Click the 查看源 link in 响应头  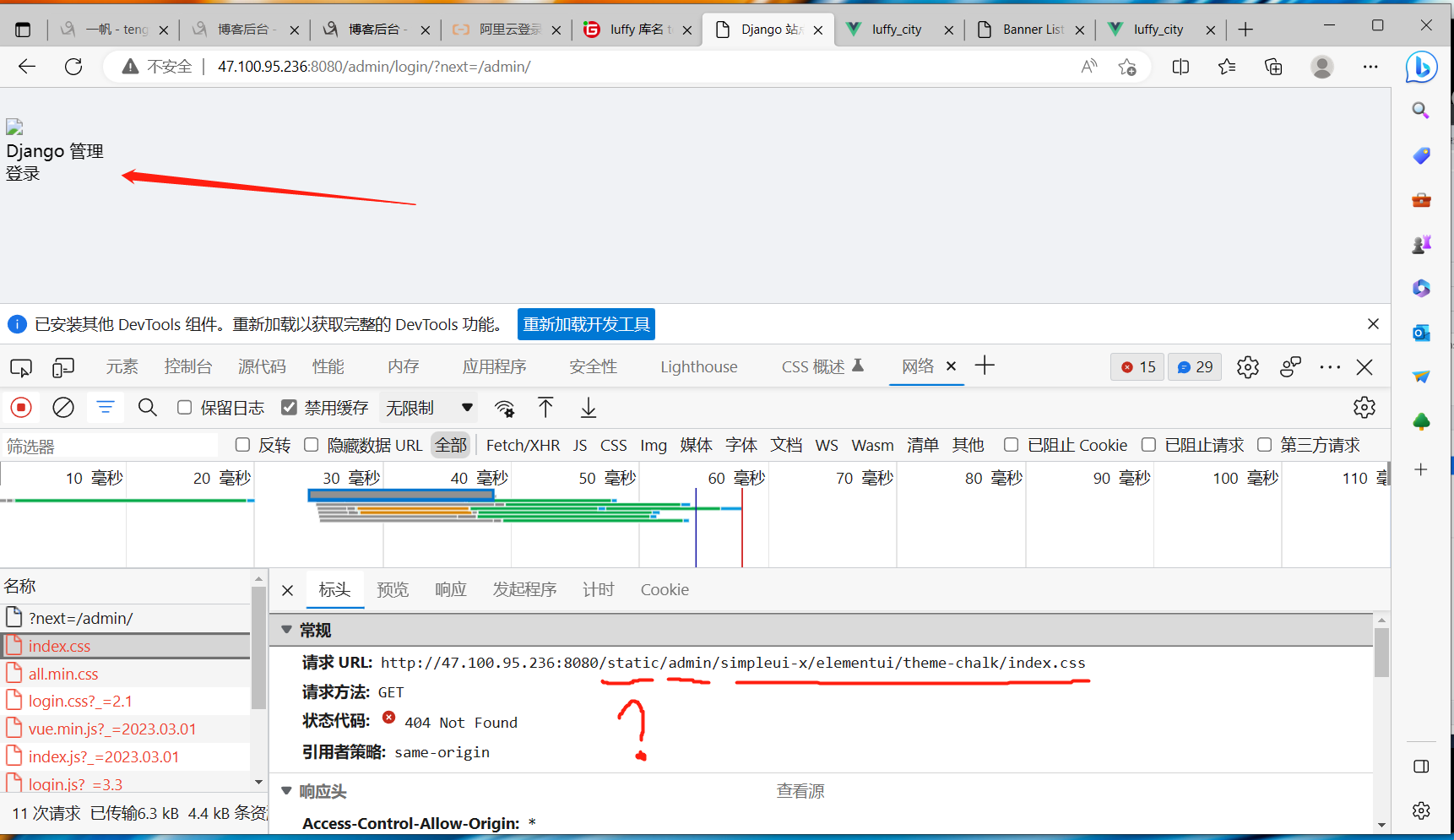pyautogui.click(x=800, y=791)
